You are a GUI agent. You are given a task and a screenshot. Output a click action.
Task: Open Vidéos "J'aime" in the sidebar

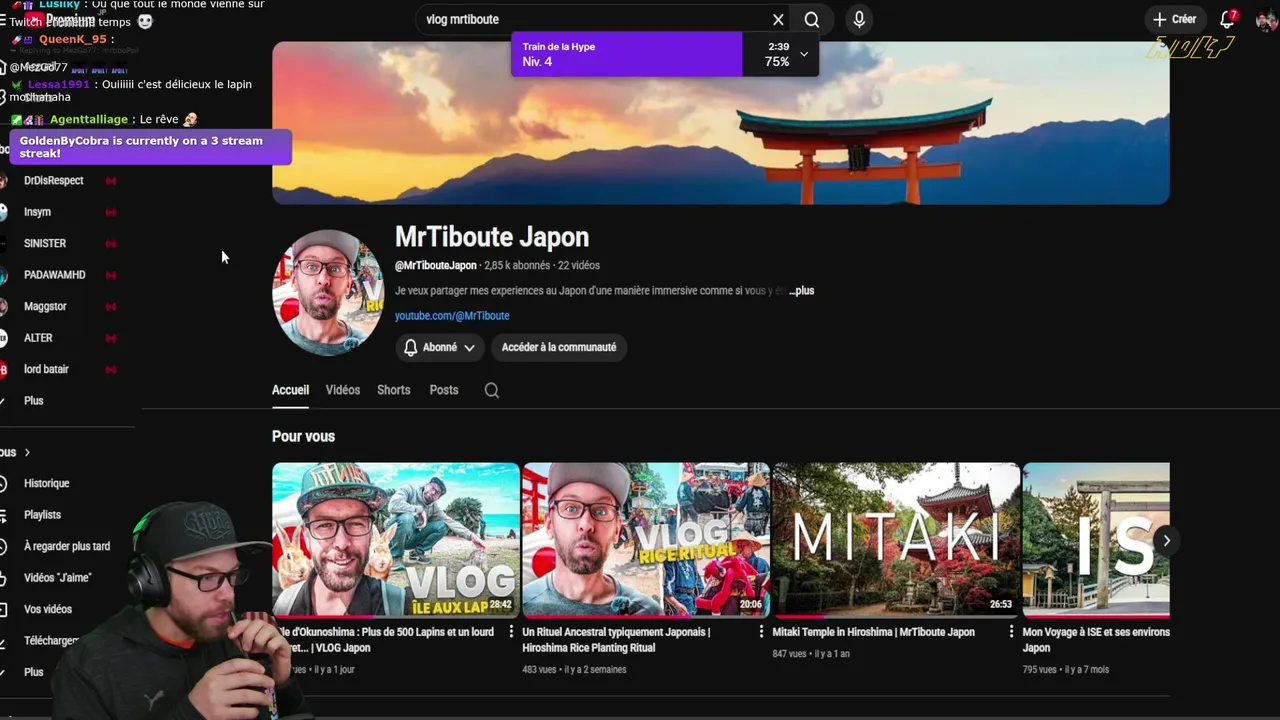point(60,578)
